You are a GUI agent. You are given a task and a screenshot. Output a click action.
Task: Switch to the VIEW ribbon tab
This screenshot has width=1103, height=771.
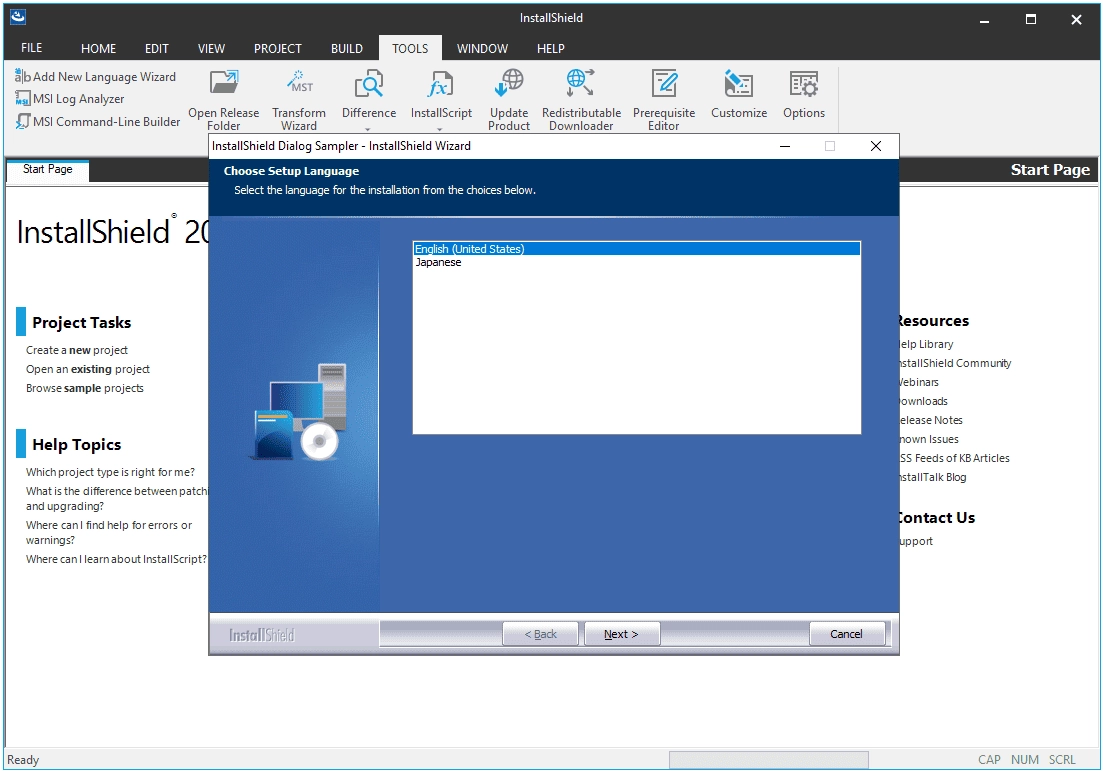click(x=211, y=49)
